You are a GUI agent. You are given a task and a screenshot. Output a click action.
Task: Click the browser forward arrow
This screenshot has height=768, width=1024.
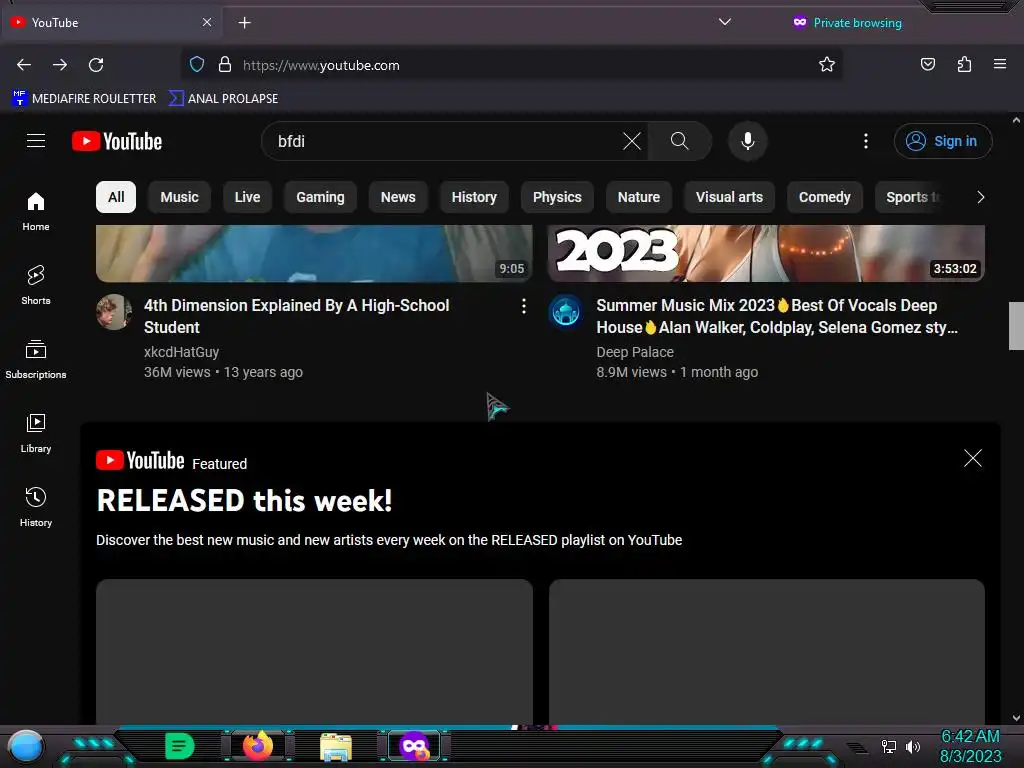click(60, 65)
